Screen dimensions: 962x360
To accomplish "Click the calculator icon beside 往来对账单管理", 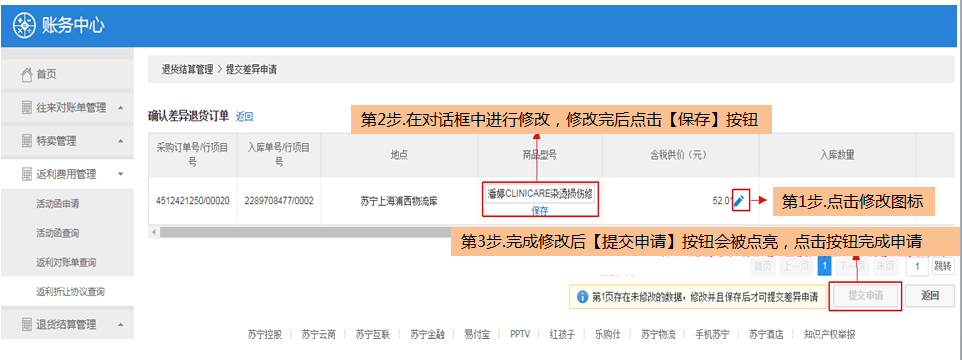I will pos(26,108).
